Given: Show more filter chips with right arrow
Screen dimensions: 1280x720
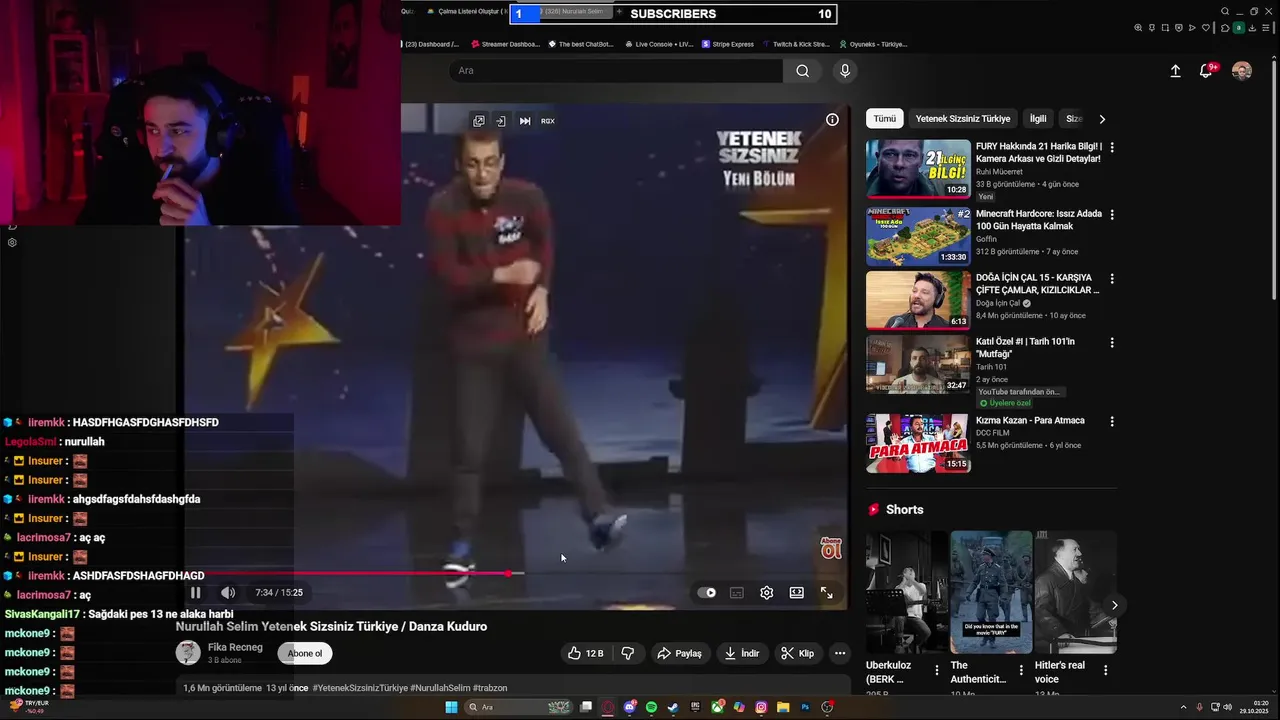Looking at the screenshot, I should (1102, 119).
